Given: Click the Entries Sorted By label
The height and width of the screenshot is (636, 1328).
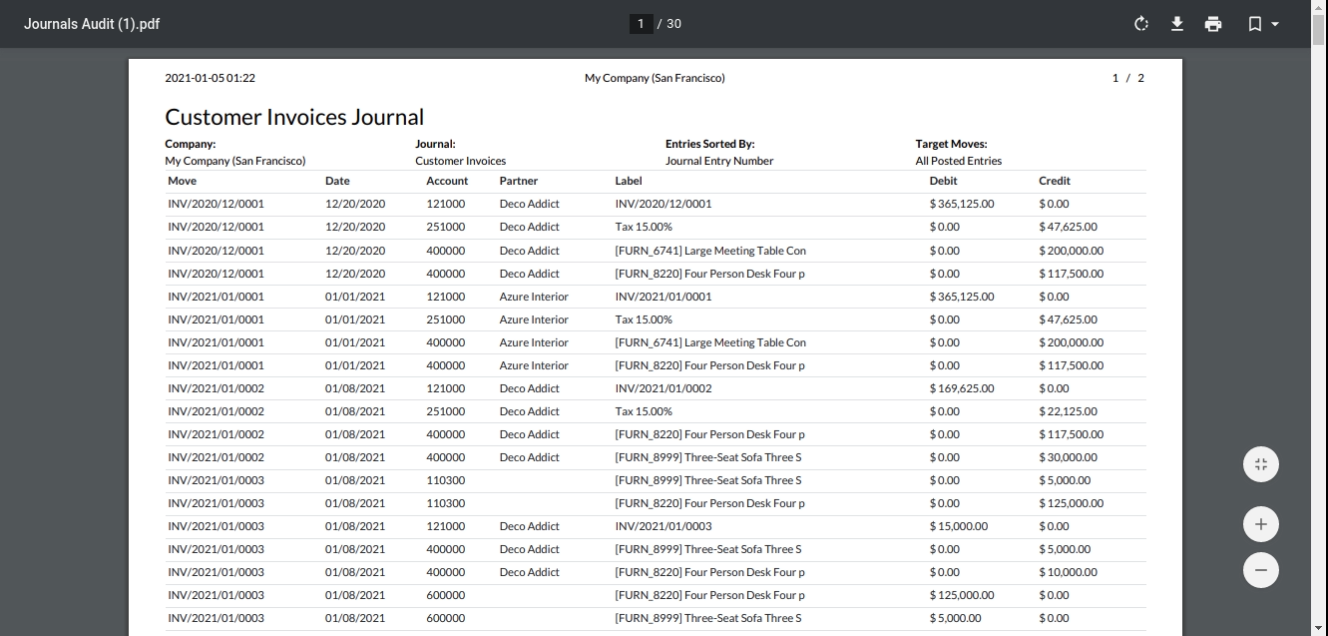Looking at the screenshot, I should pyautogui.click(x=709, y=144).
